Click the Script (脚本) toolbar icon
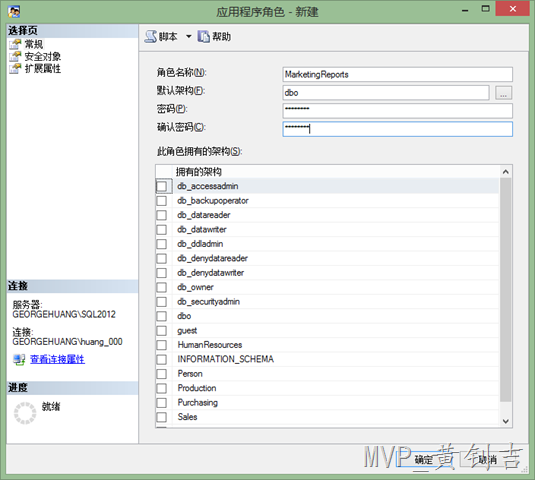535x480 pixels. pyautogui.click(x=151, y=37)
